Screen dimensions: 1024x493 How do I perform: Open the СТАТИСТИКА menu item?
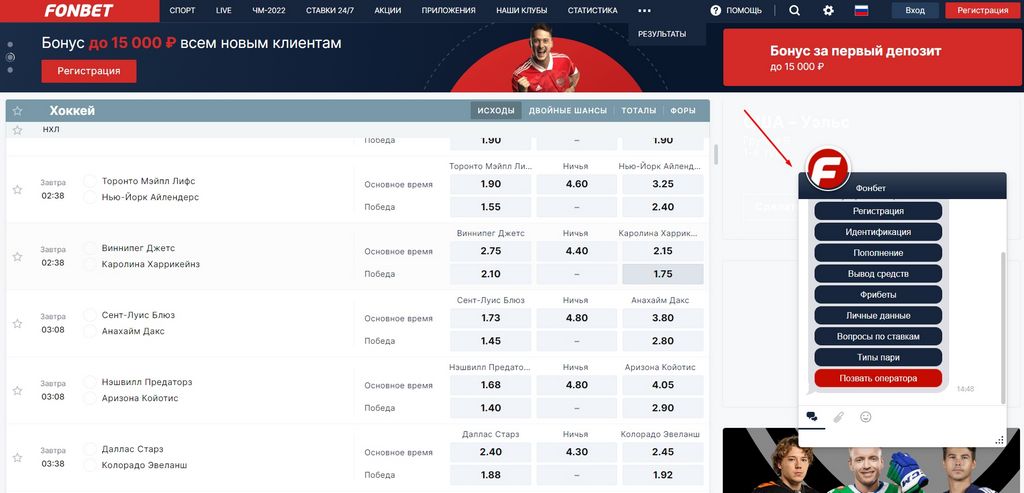[x=592, y=10]
